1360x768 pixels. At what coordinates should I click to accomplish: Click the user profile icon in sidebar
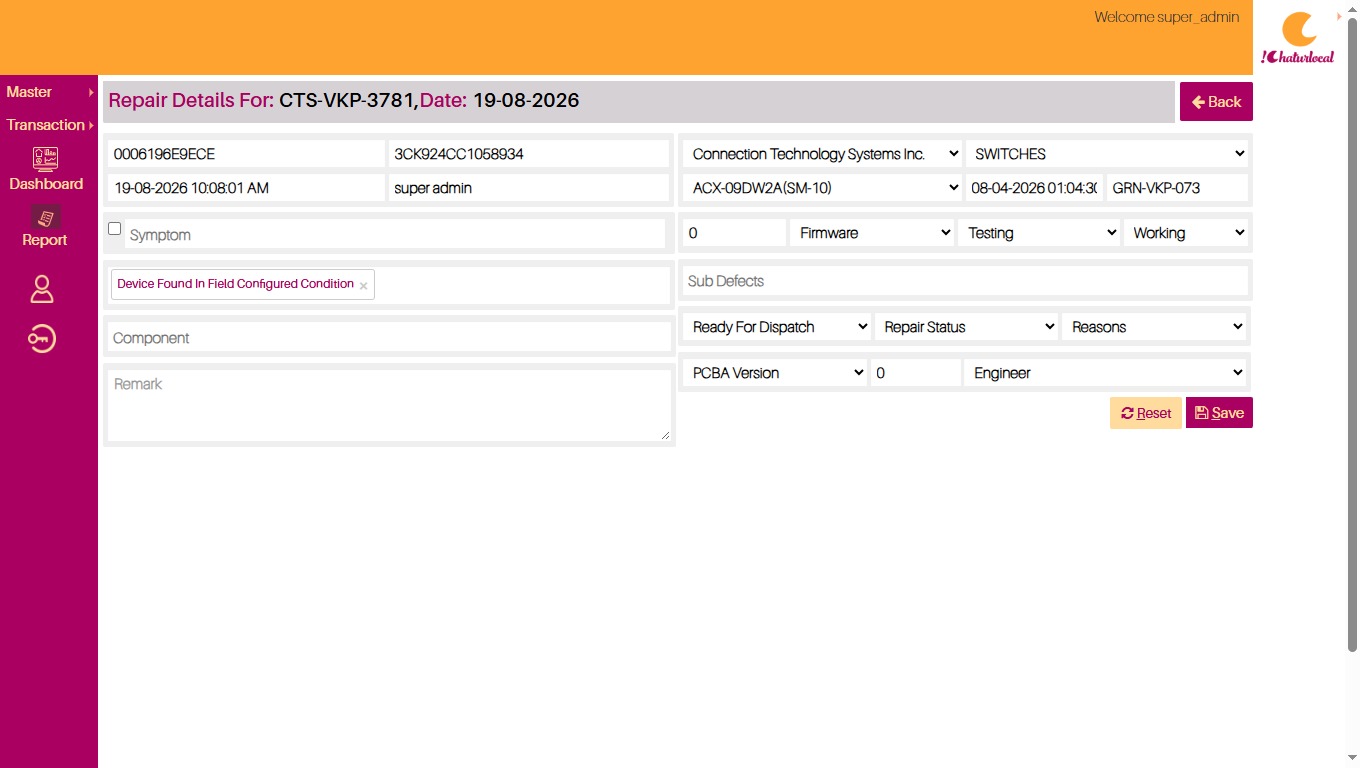point(42,289)
